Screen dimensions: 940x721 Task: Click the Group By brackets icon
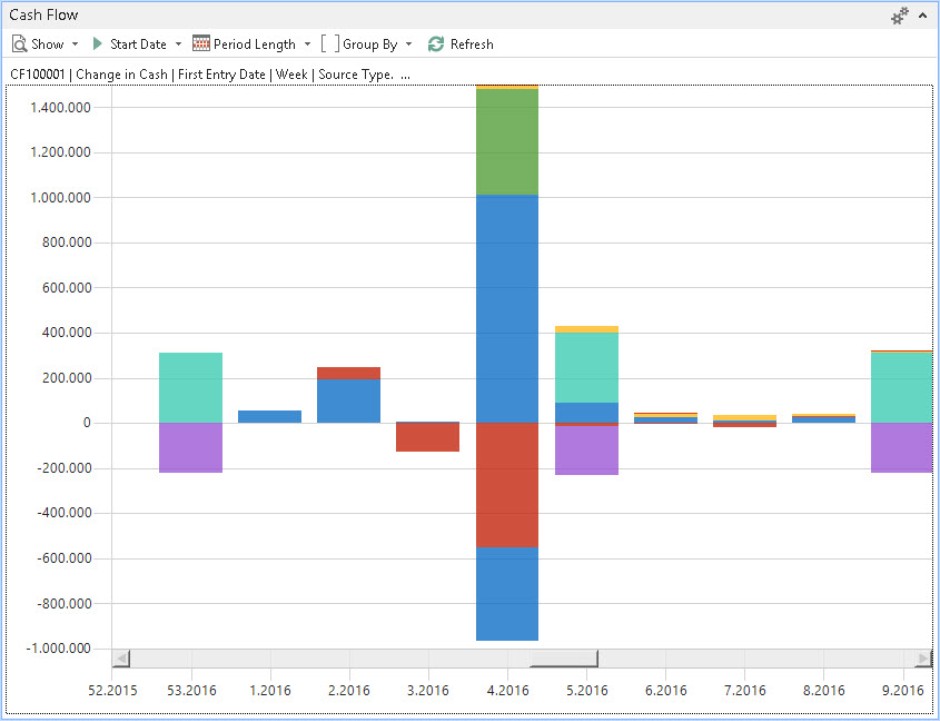point(330,44)
